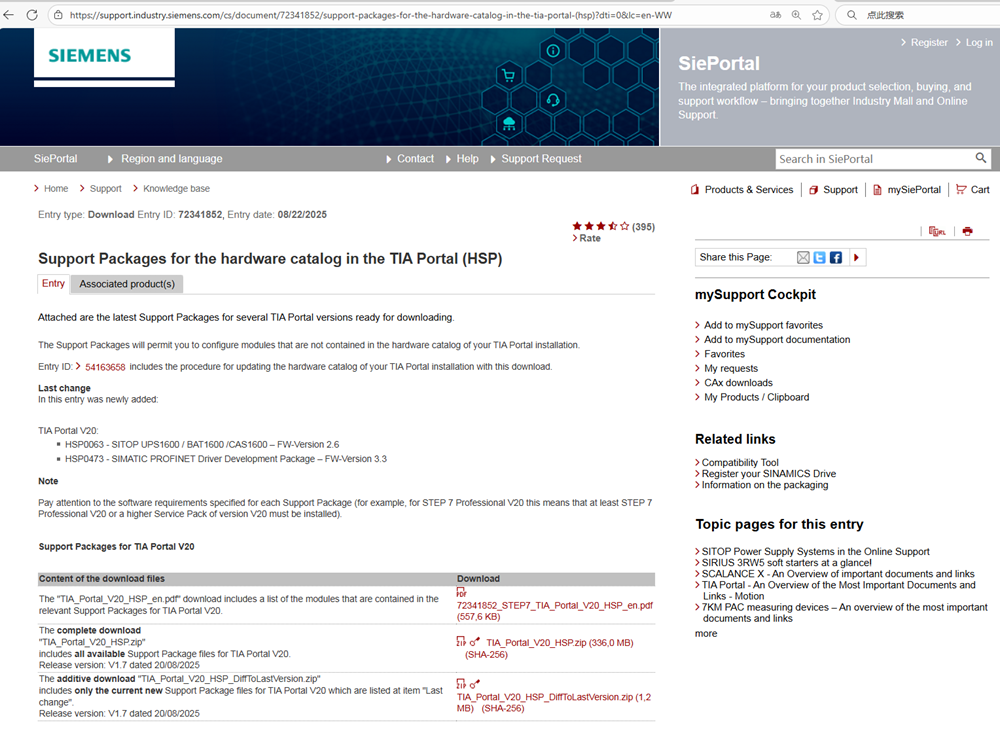
Task: Open Register your SINAMICS Drive link
Action: 768,474
